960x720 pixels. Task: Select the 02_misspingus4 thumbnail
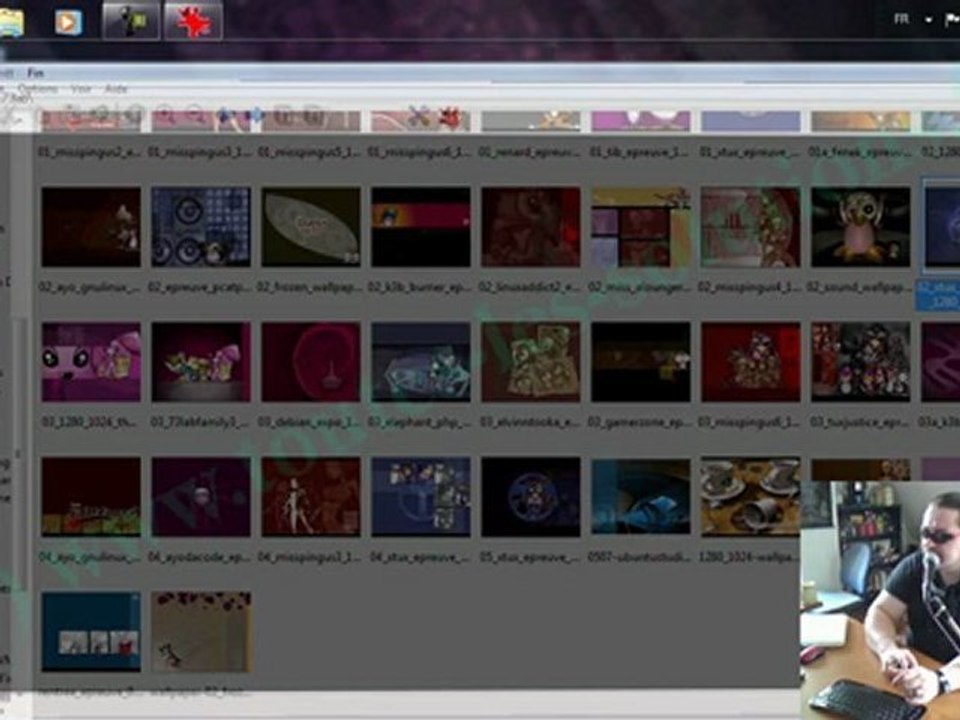[x=751, y=227]
